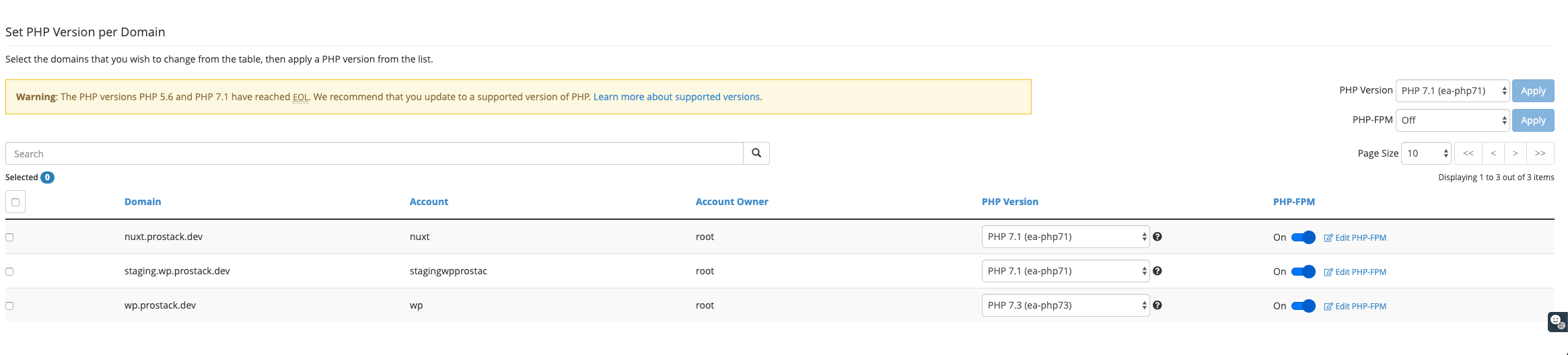The height and width of the screenshot is (355, 1568).
Task: Open the PHP-FPM Off dropdown
Action: [1453, 120]
